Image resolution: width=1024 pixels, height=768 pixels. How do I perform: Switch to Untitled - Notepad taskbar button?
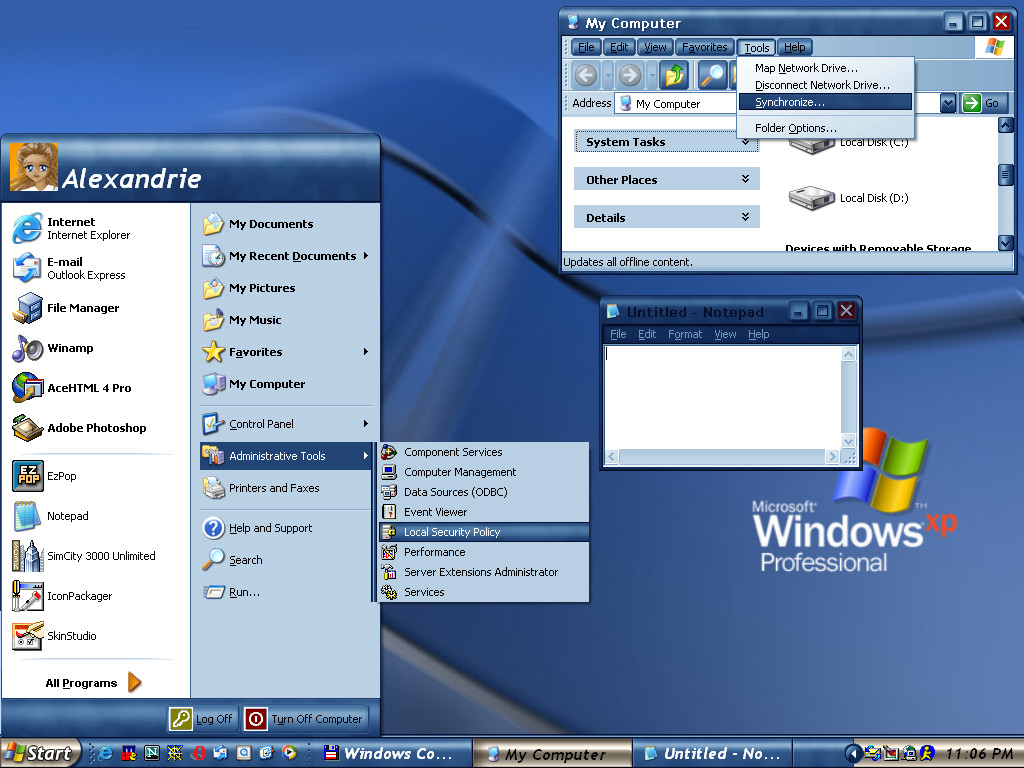point(713,753)
